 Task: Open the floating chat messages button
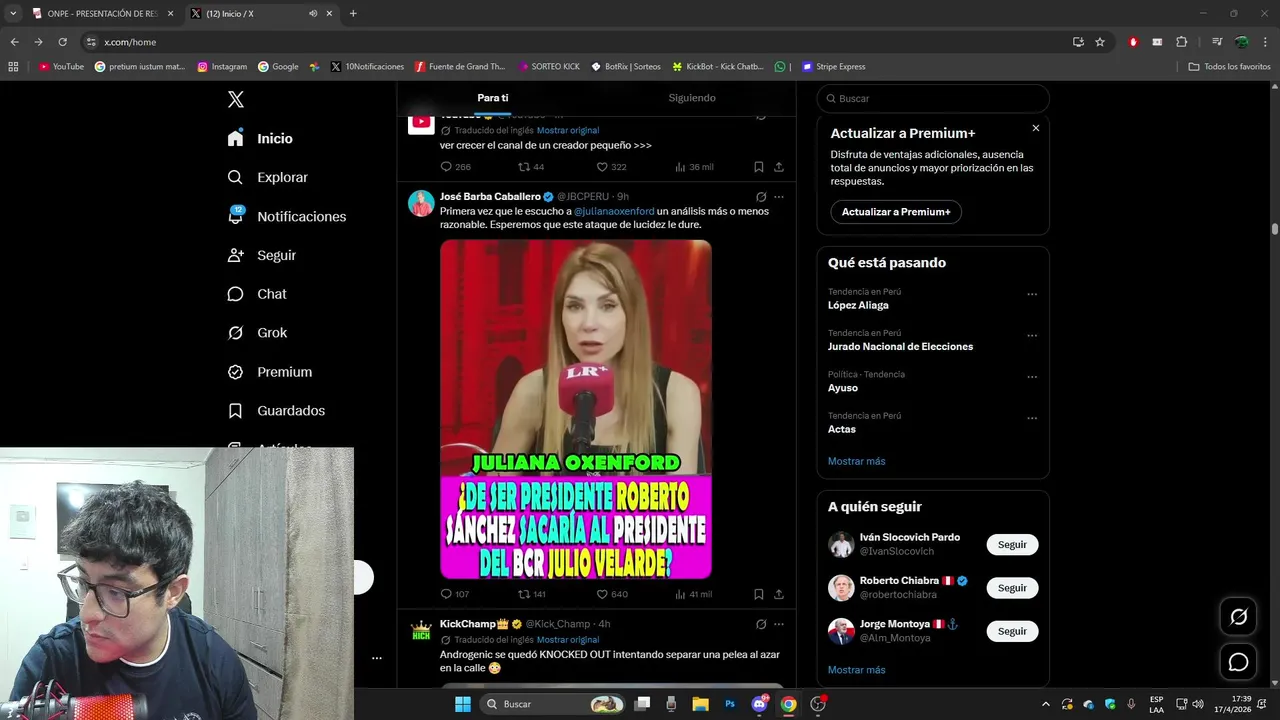point(1238,662)
